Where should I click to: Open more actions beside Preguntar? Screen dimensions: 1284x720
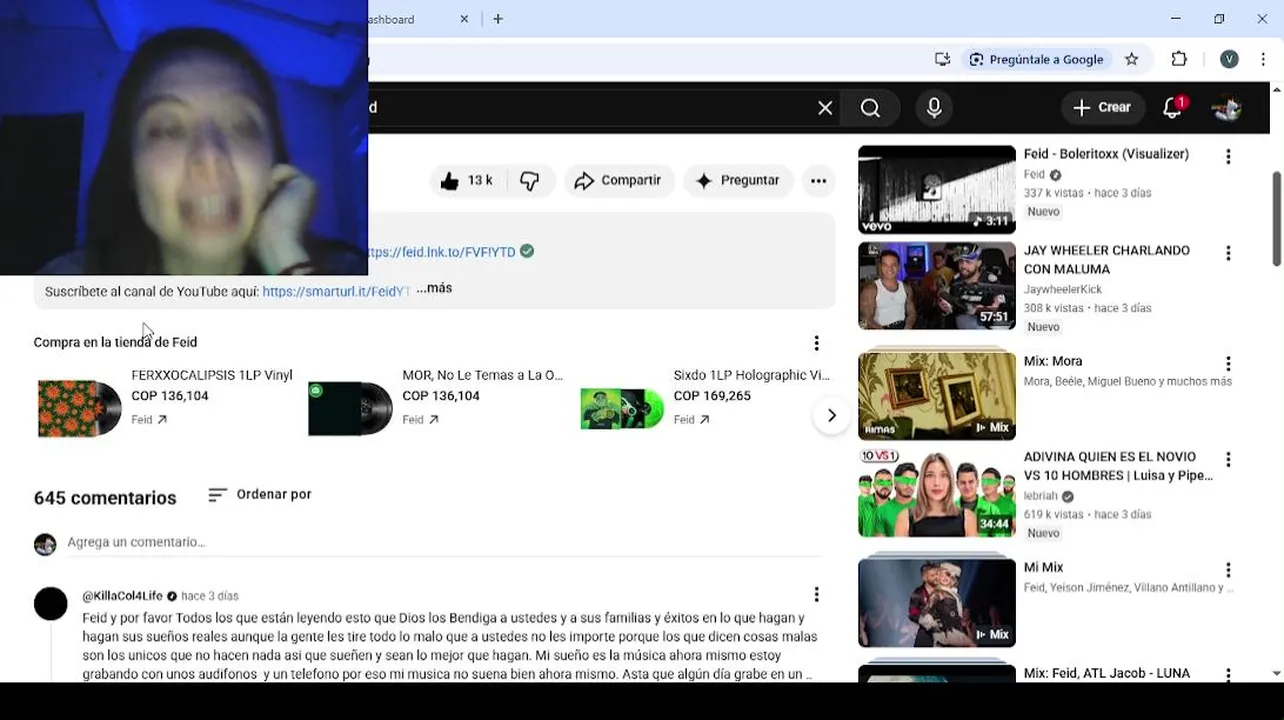(x=818, y=181)
